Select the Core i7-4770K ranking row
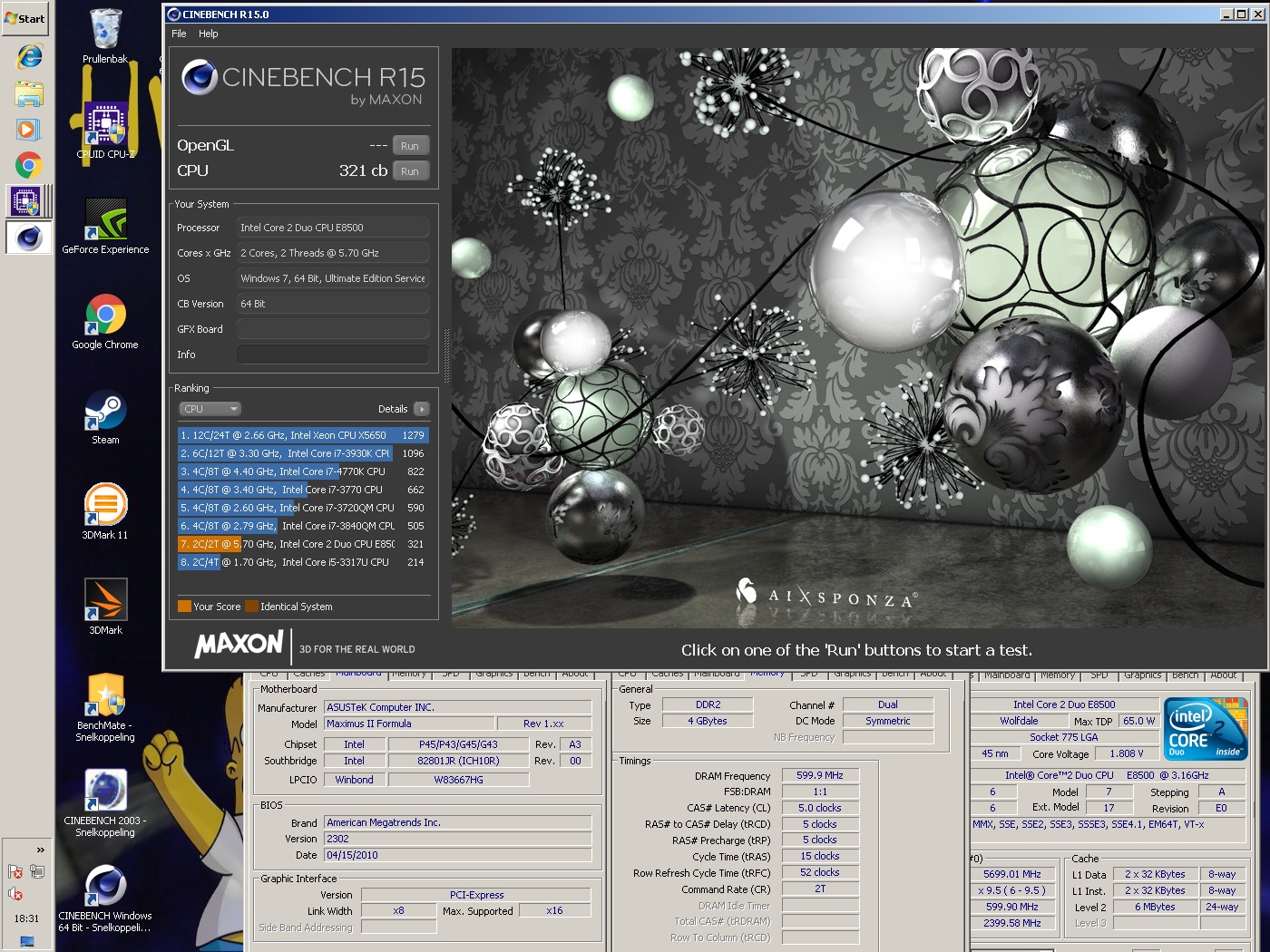Image resolution: width=1270 pixels, height=952 pixels. tap(303, 471)
